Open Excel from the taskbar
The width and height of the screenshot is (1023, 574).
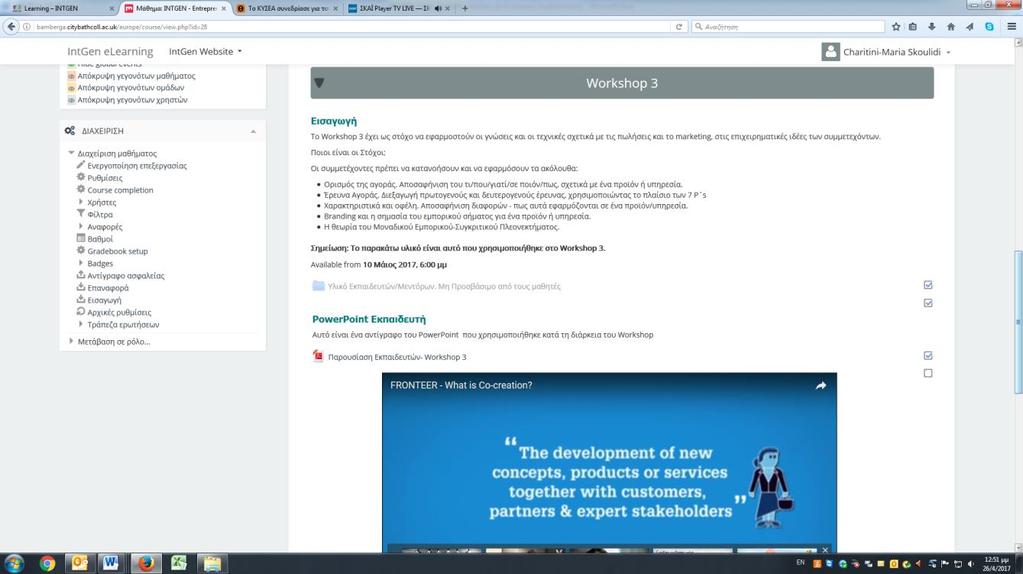[179, 563]
